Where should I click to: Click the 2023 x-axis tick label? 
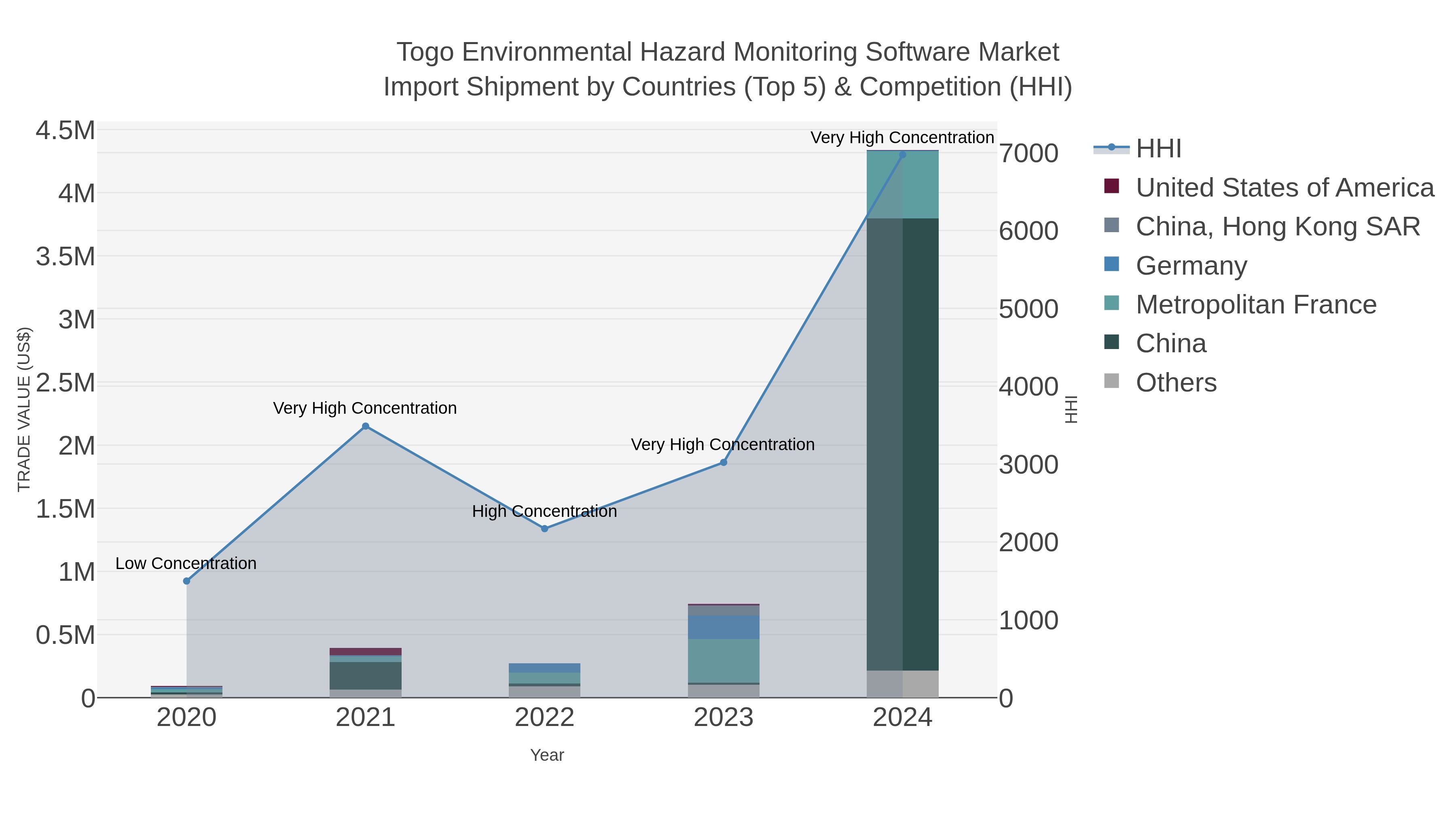(x=724, y=718)
